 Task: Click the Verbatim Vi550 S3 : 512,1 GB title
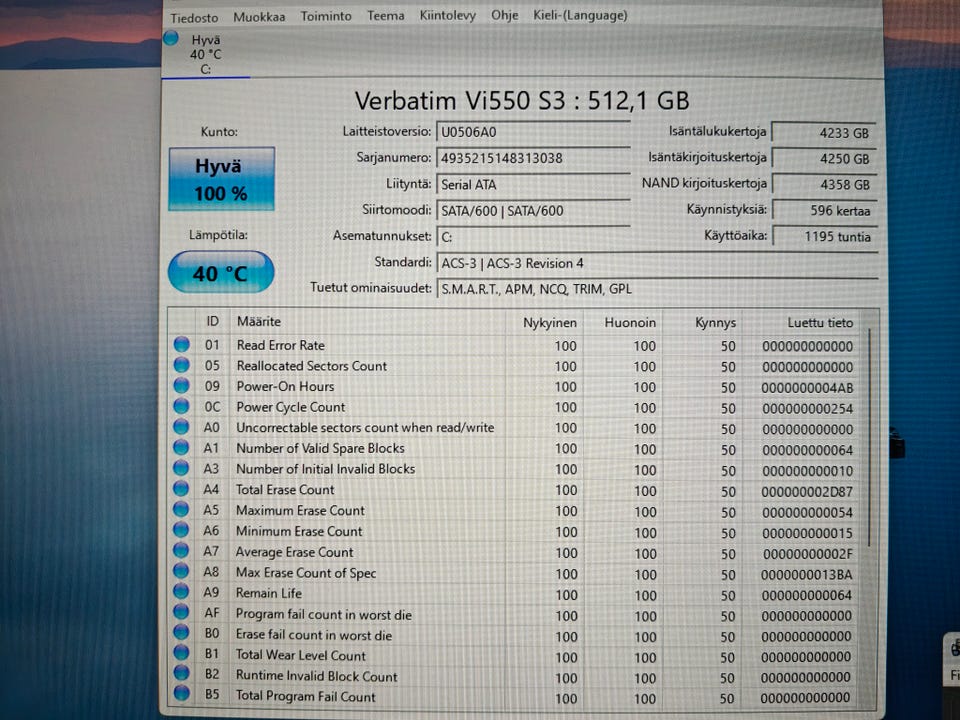pyautogui.click(x=522, y=101)
